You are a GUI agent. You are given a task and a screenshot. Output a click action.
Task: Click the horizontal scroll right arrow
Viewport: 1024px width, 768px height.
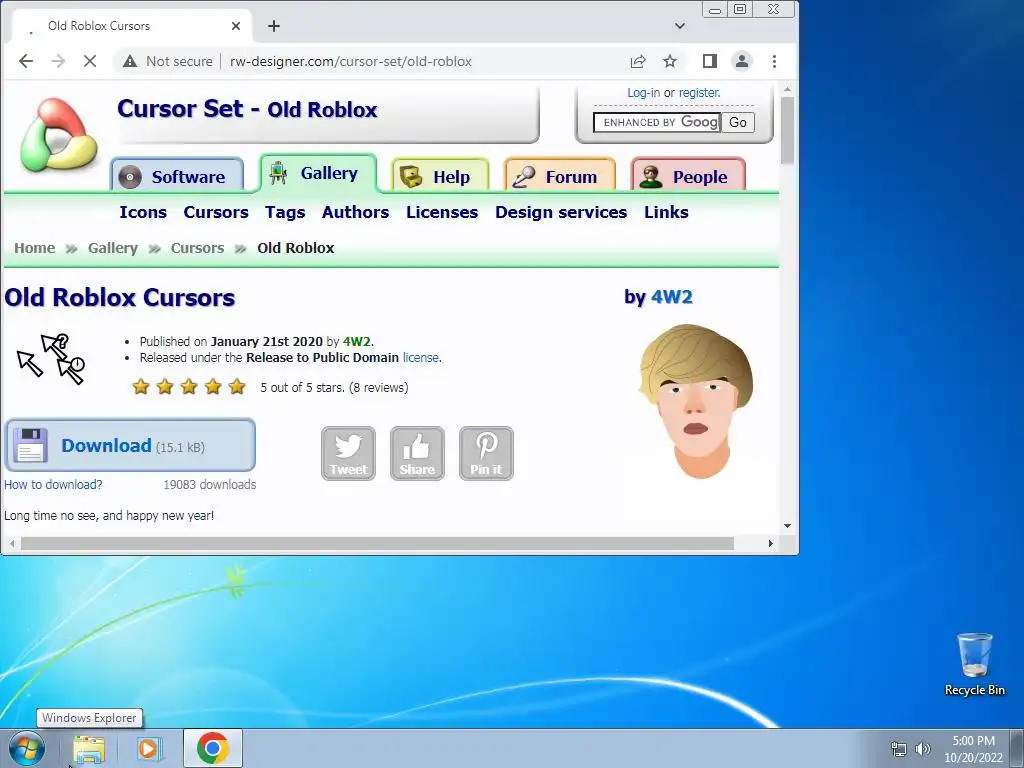(x=771, y=543)
